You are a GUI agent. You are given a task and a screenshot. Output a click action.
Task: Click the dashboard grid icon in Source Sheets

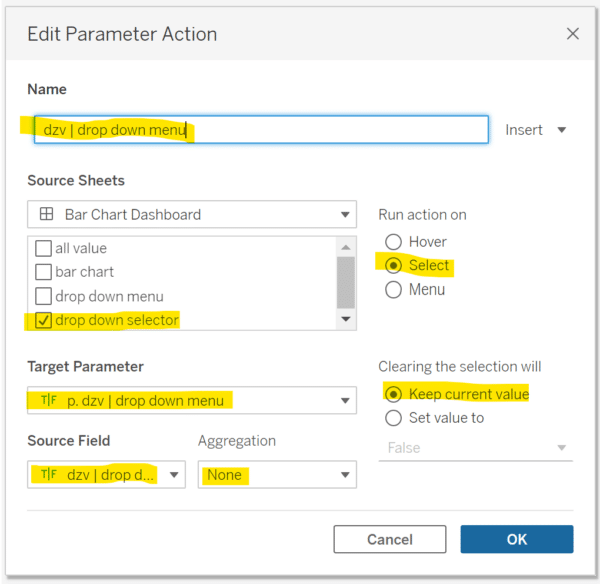pos(46,214)
